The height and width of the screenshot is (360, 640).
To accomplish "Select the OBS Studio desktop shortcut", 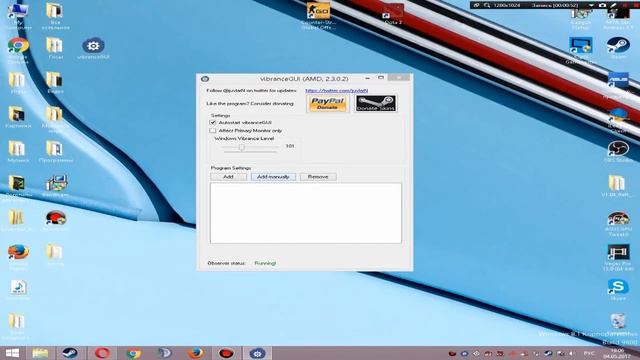I will tap(618, 152).
